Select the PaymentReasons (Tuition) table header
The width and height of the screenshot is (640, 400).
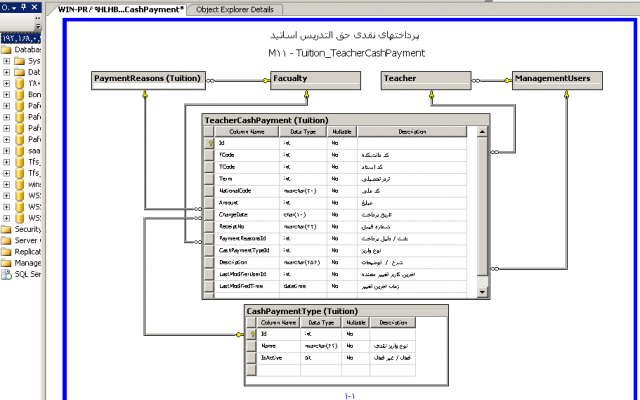(x=148, y=78)
